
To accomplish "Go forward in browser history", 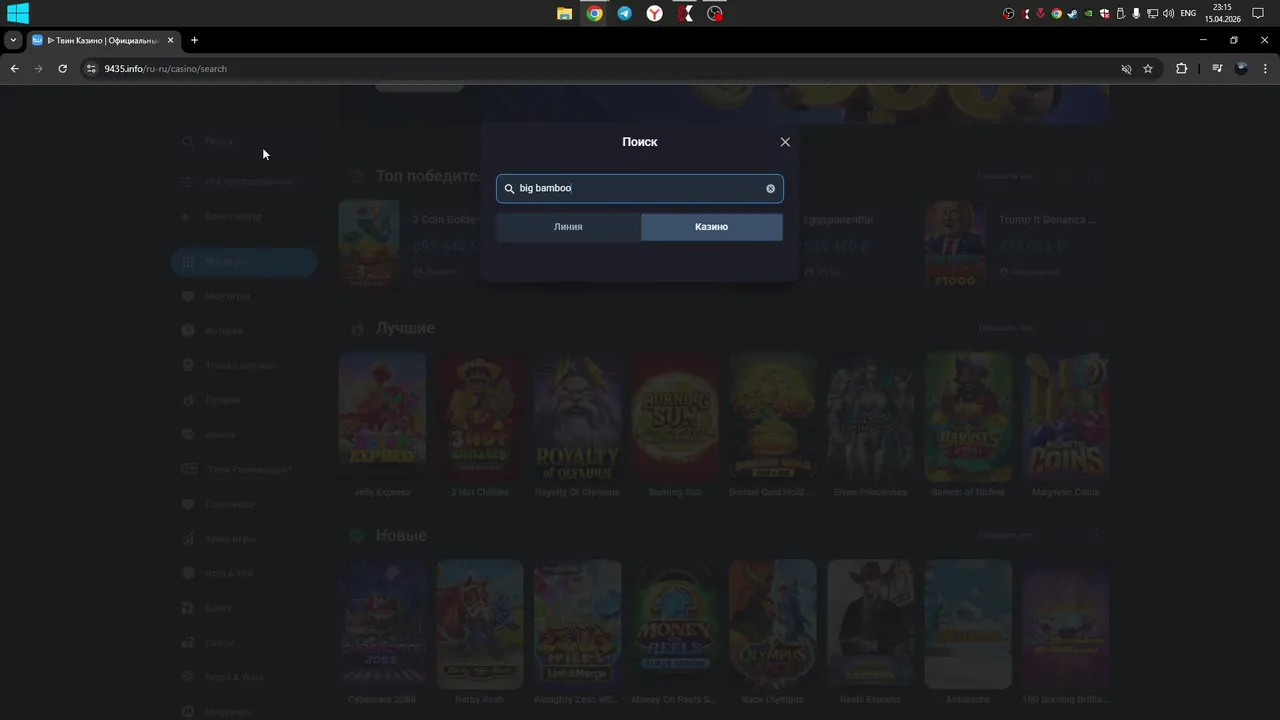I will pos(38,69).
